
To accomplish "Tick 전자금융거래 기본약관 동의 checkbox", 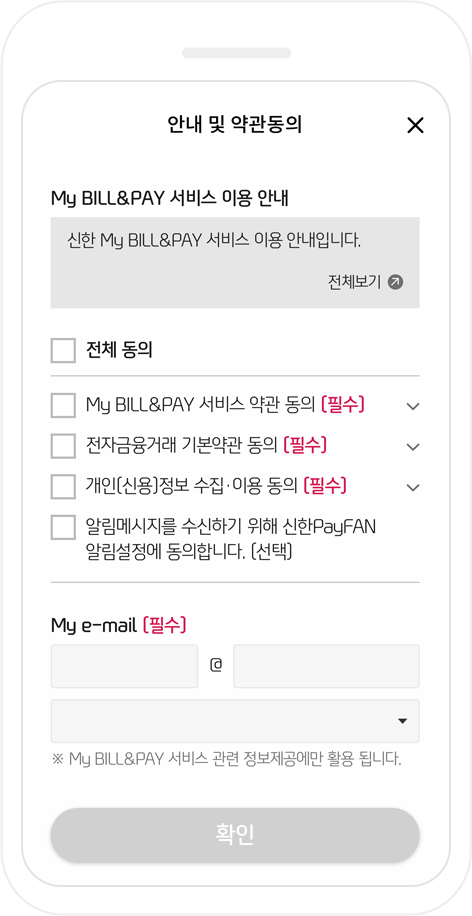I will (63, 446).
